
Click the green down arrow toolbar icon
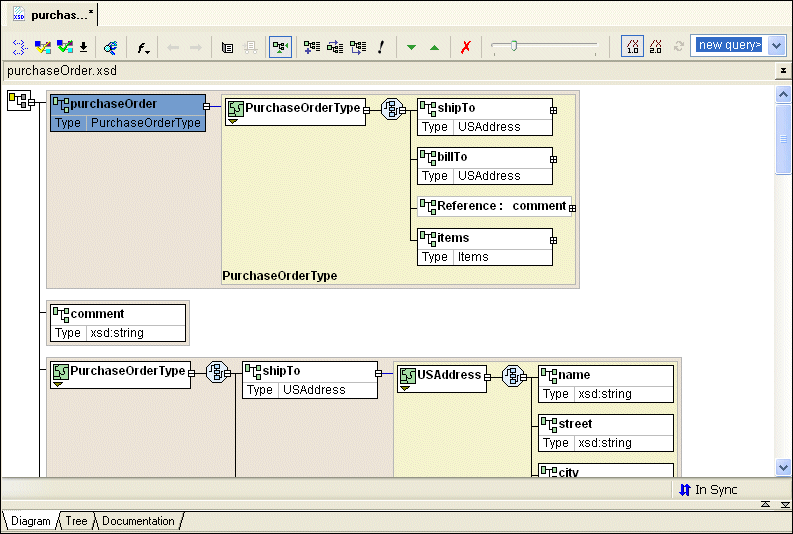tap(411, 47)
